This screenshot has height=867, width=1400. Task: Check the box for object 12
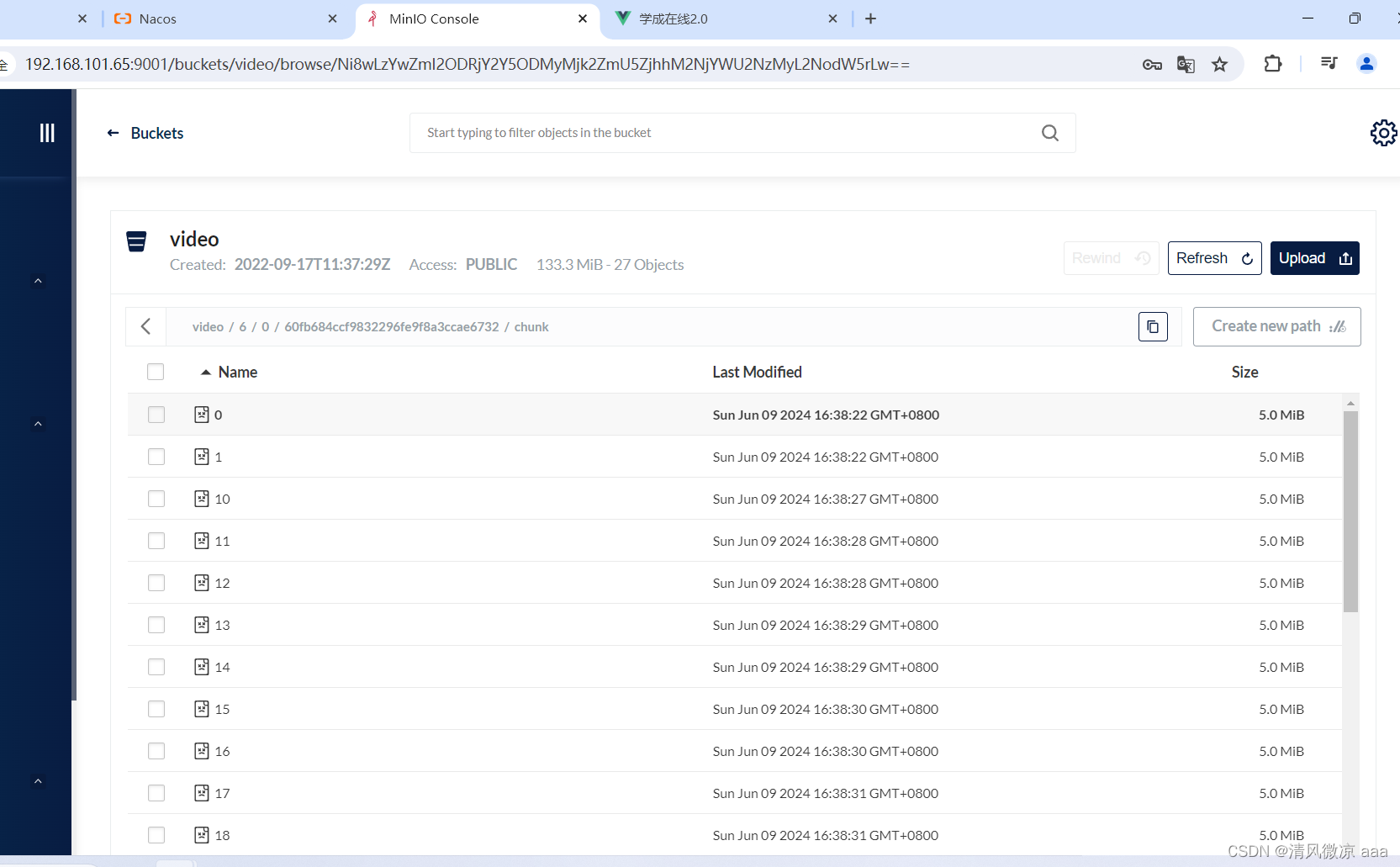[156, 583]
